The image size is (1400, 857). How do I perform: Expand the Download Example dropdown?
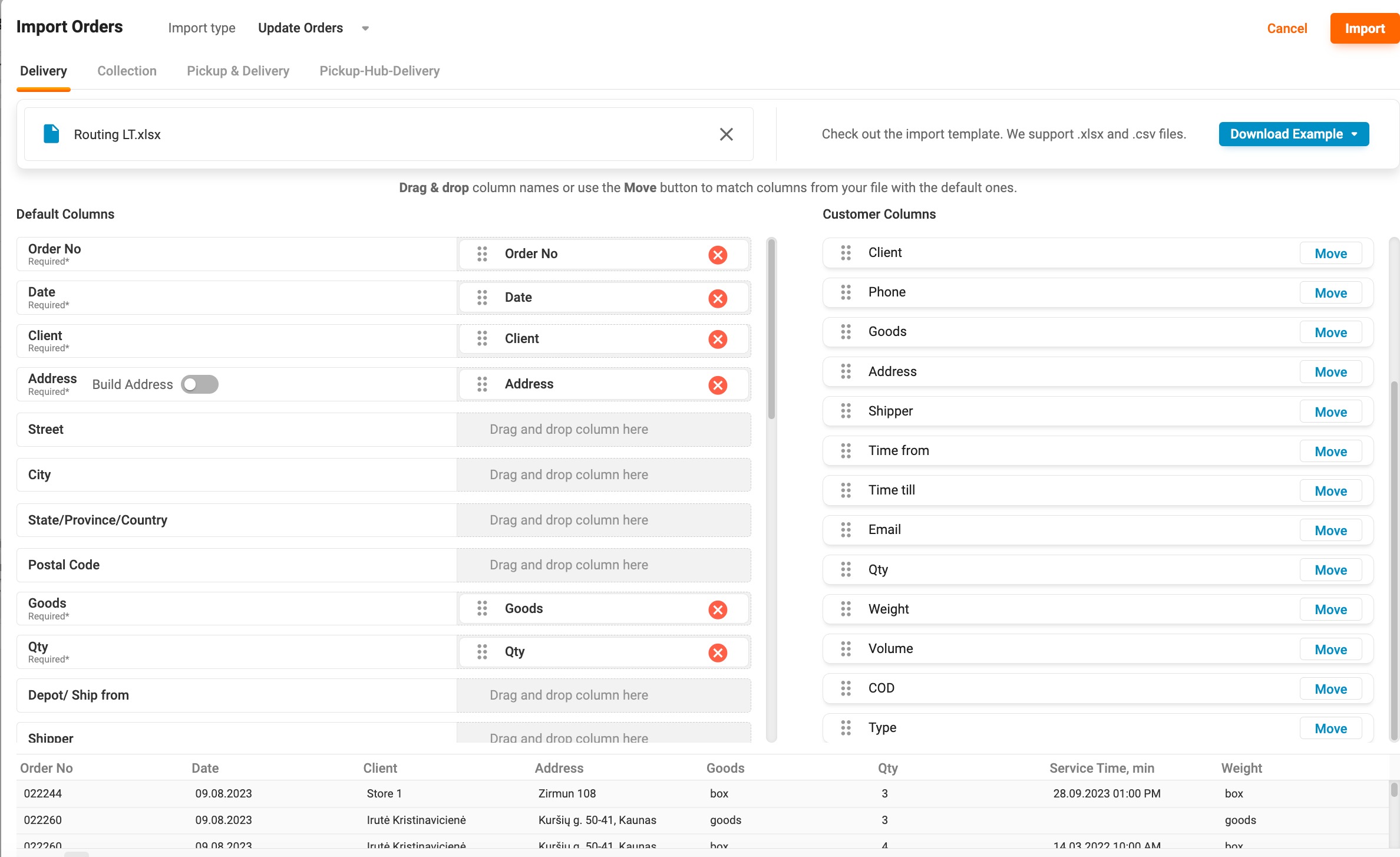[x=1293, y=134]
